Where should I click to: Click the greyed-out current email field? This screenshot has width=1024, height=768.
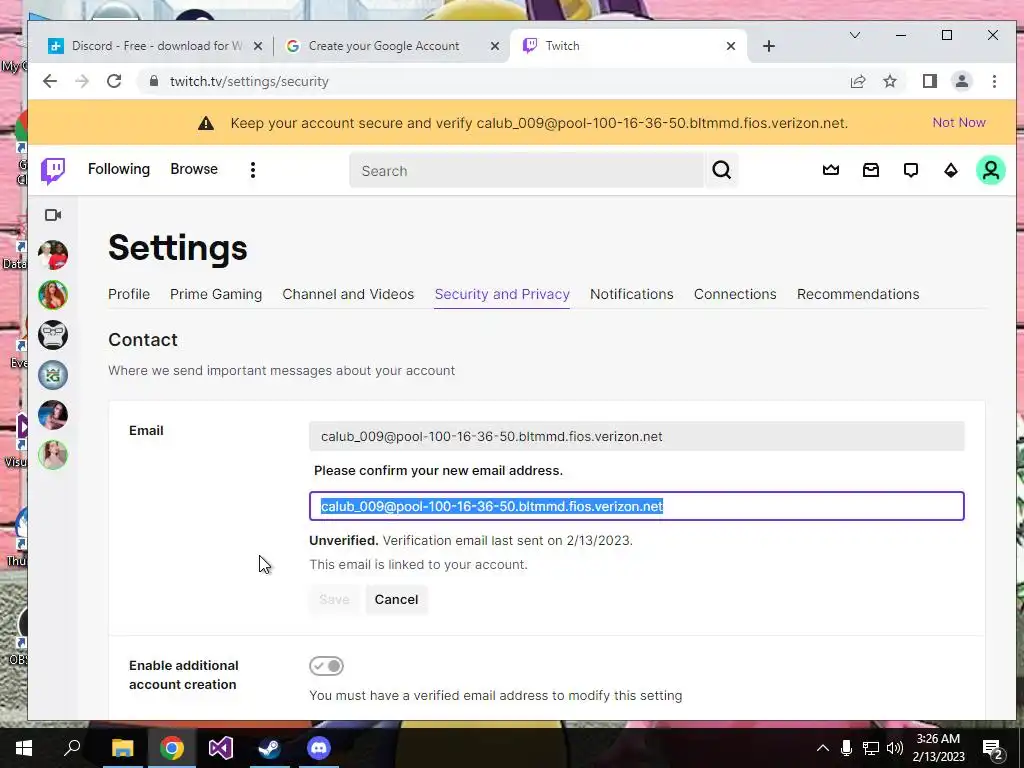point(637,436)
